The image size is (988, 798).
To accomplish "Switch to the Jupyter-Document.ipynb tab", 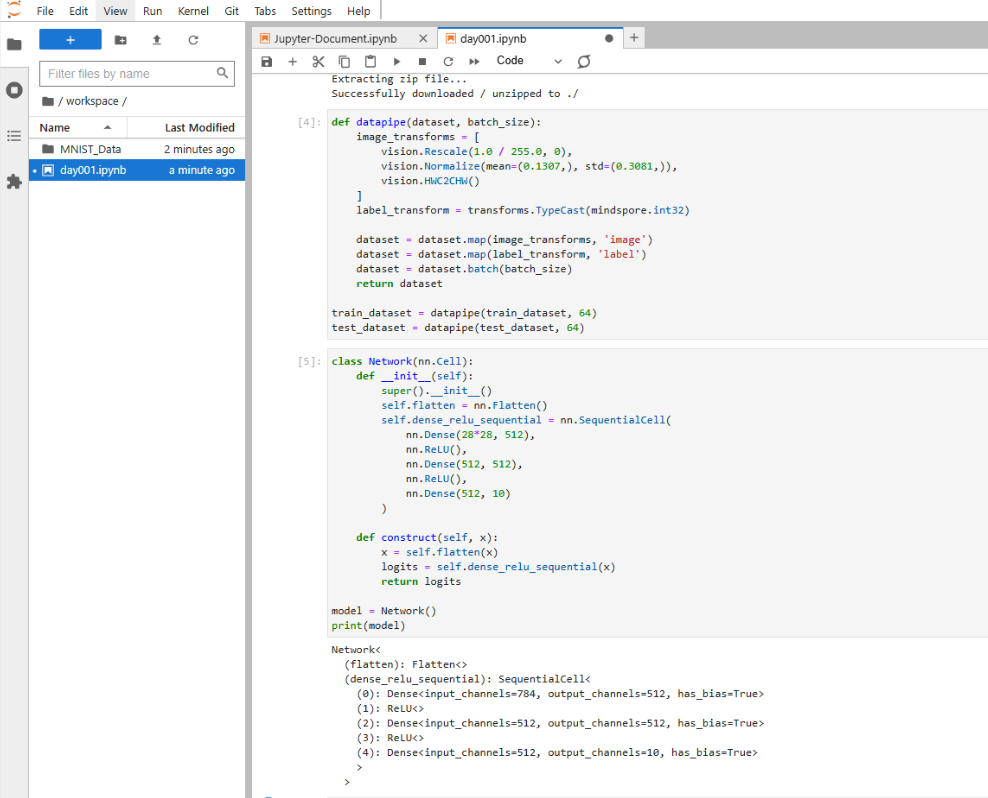I will coord(336,39).
